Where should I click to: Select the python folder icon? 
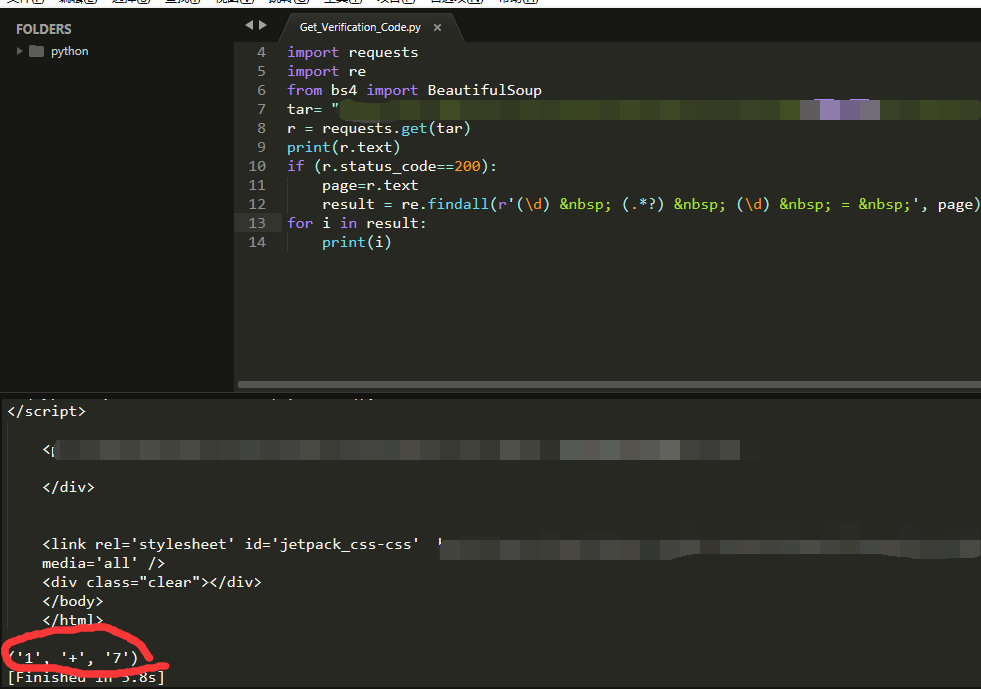tap(36, 51)
